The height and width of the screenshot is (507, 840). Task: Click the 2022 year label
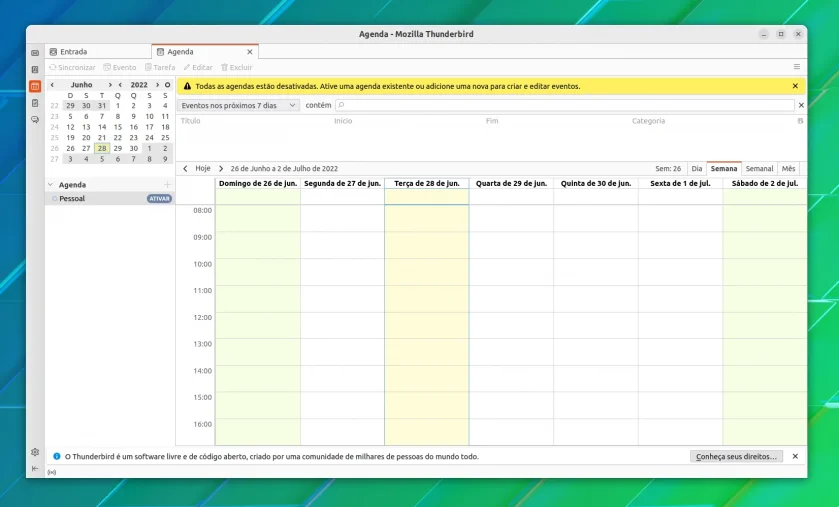tap(139, 85)
